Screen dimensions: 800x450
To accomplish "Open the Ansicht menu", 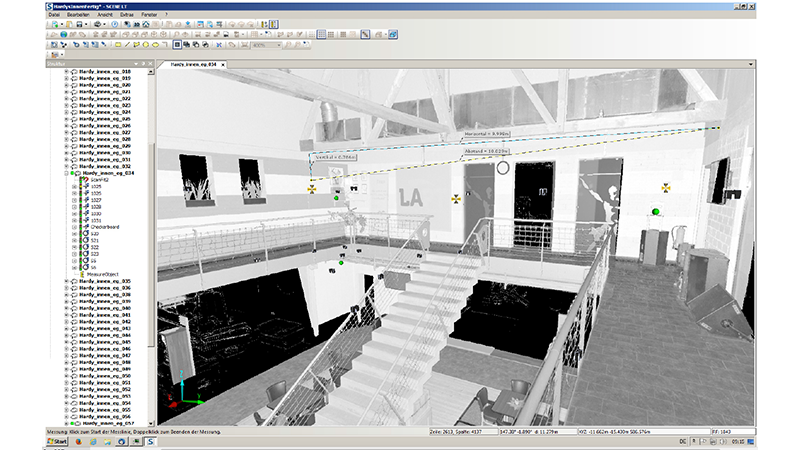I will [x=105, y=15].
